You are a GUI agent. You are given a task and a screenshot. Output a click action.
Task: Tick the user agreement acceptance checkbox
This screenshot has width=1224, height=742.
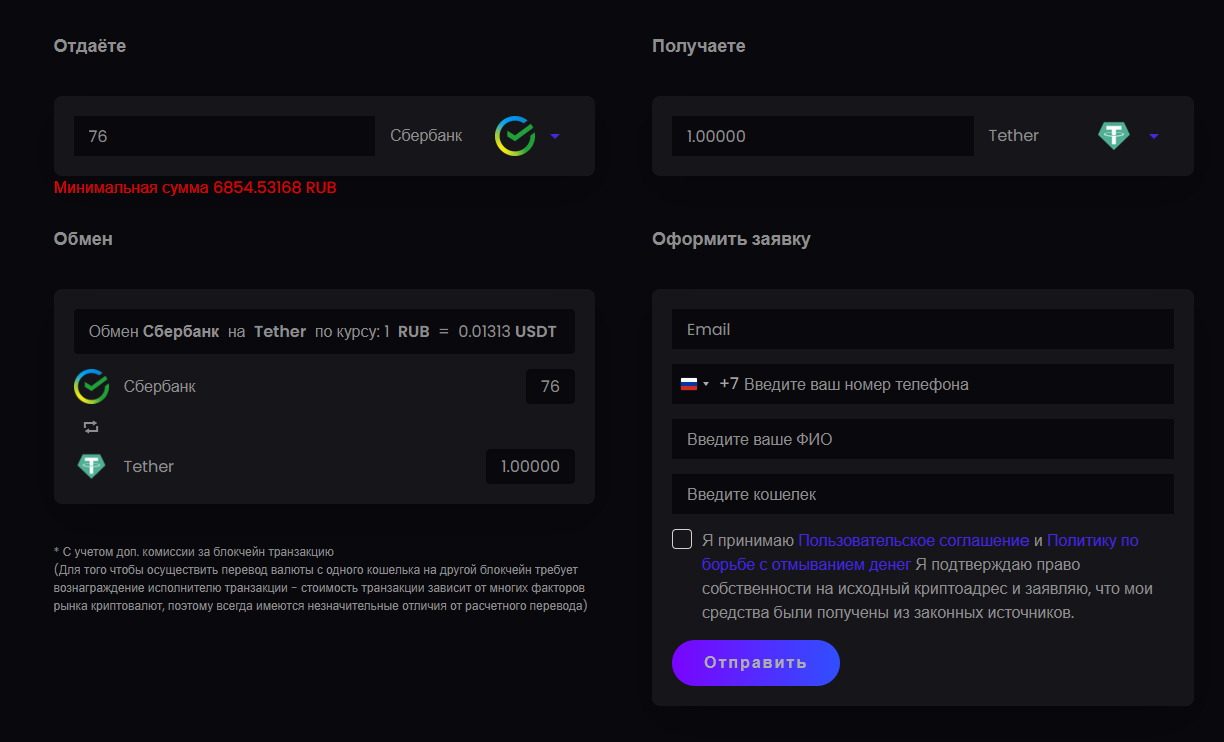[682, 540]
